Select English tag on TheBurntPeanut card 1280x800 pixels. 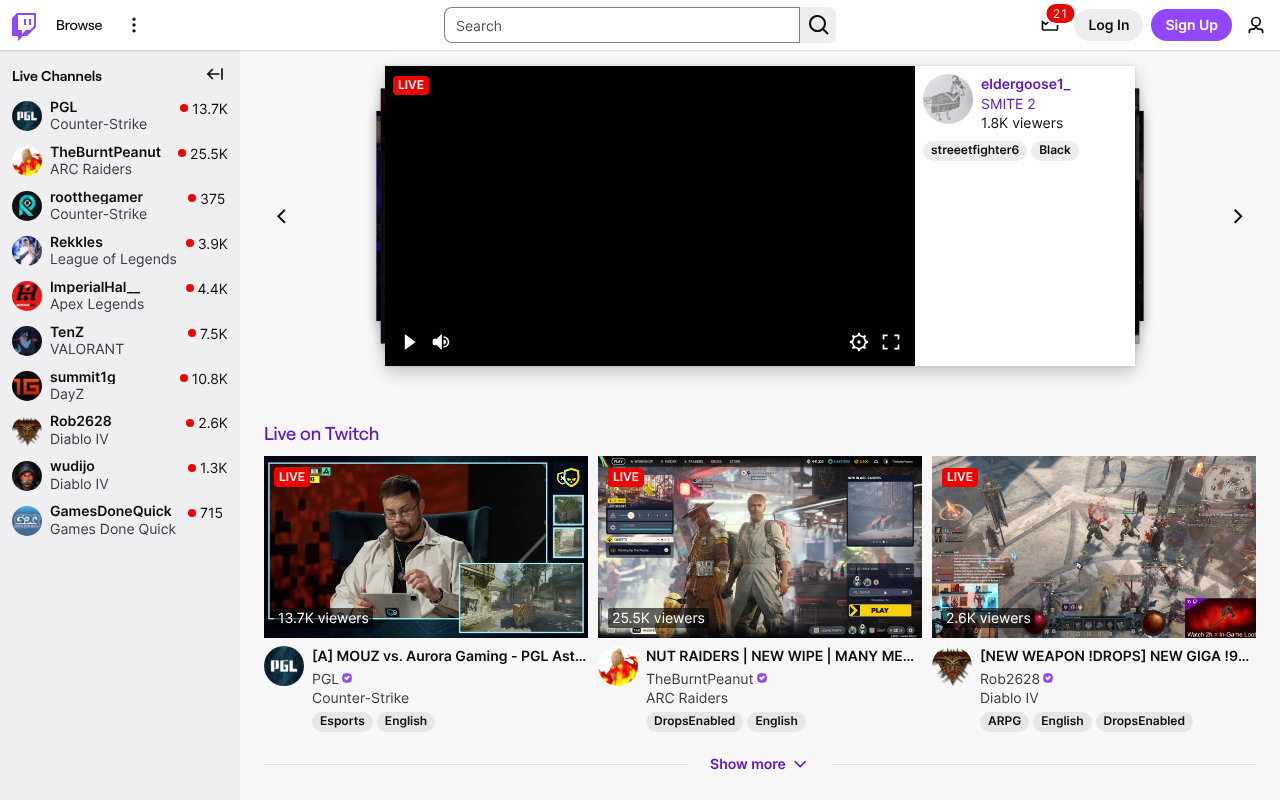tap(777, 721)
